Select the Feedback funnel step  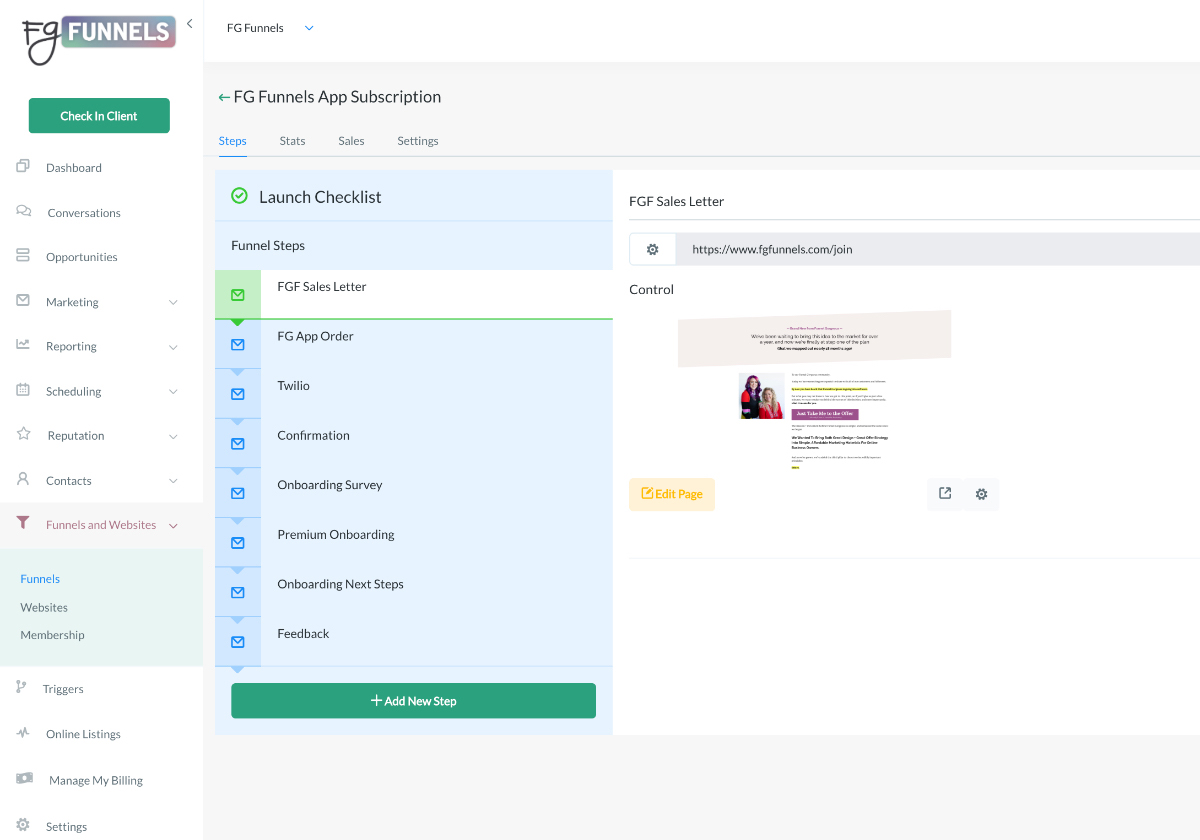coord(414,641)
